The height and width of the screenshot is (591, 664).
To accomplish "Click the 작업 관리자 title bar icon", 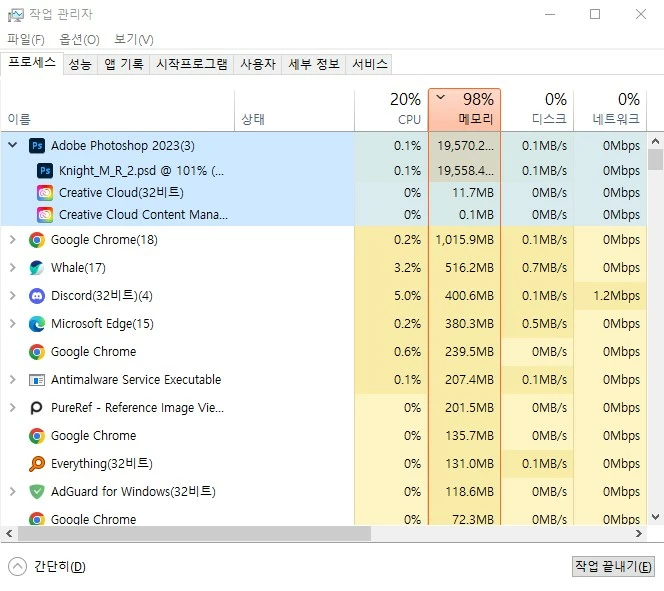I will pos(16,15).
